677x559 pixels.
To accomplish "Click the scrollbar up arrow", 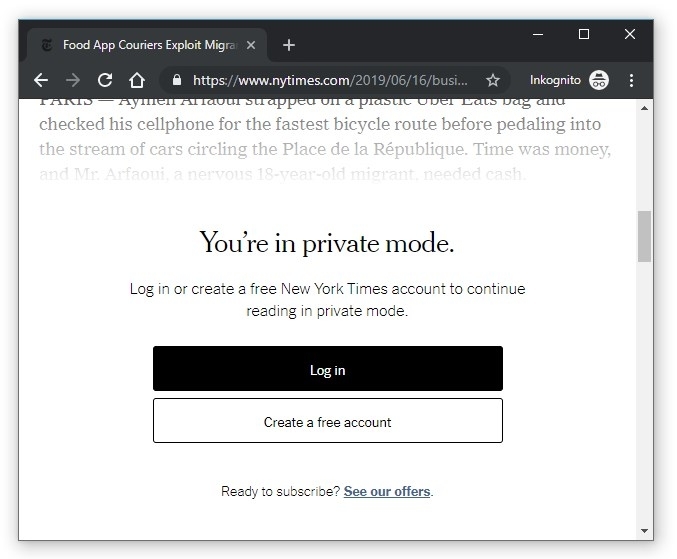I will 644,106.
